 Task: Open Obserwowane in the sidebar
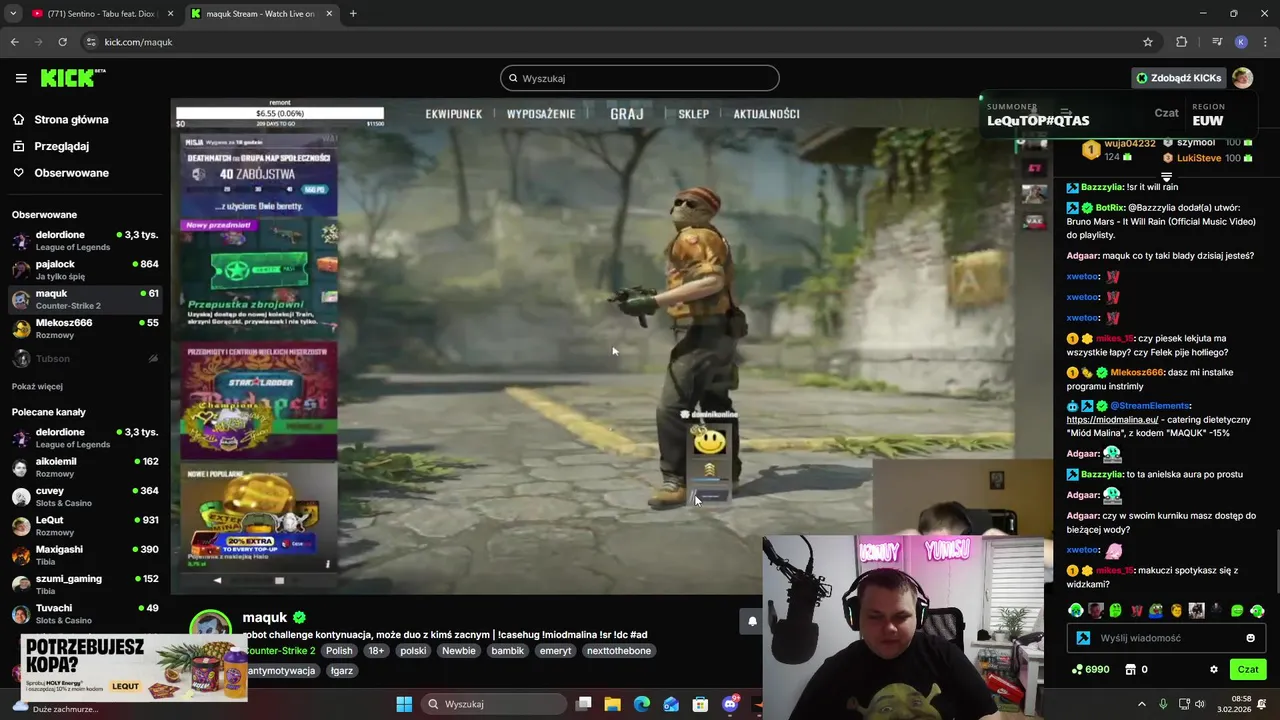(x=71, y=173)
